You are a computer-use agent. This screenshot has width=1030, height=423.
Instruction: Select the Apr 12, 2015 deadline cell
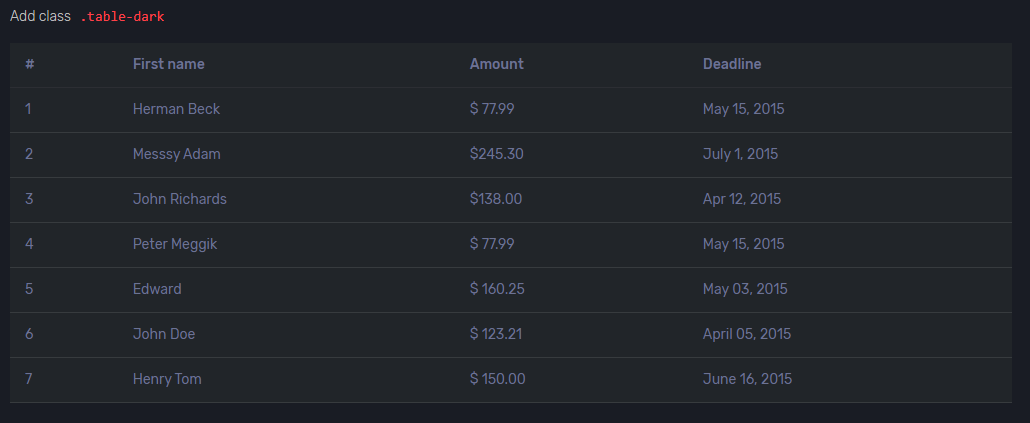pos(741,199)
